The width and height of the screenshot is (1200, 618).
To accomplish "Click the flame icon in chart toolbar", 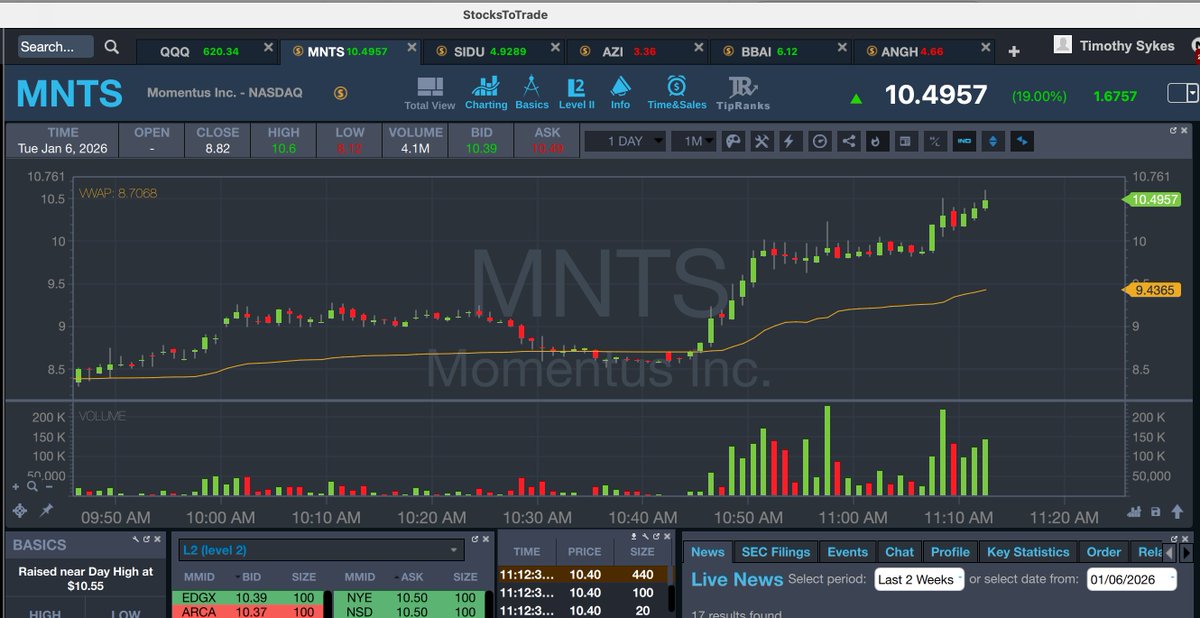I will click(x=877, y=141).
